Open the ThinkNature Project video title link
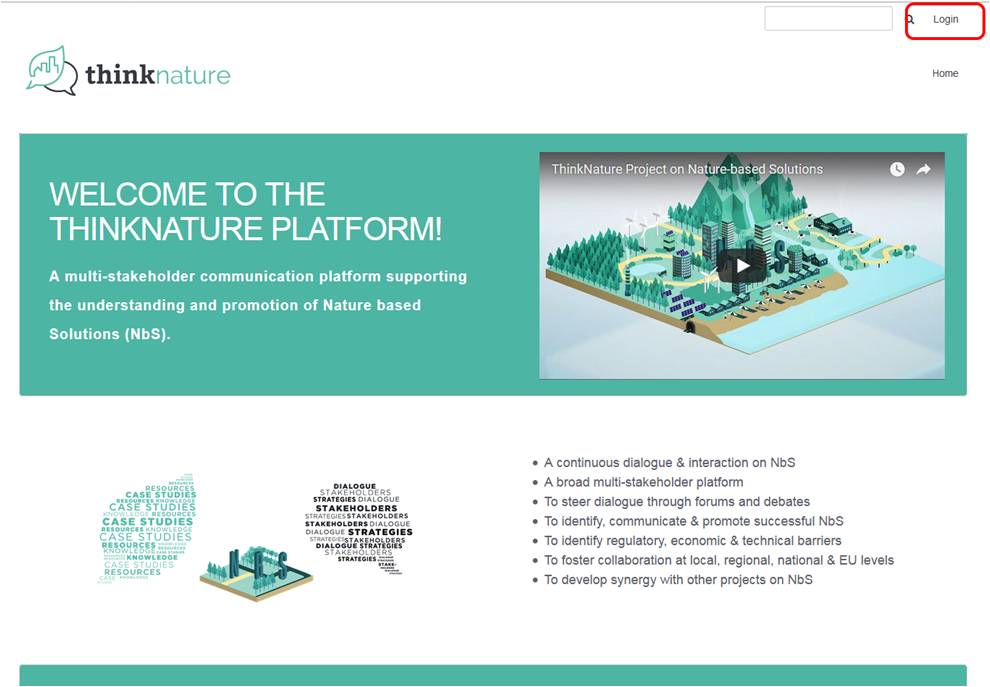 point(687,169)
